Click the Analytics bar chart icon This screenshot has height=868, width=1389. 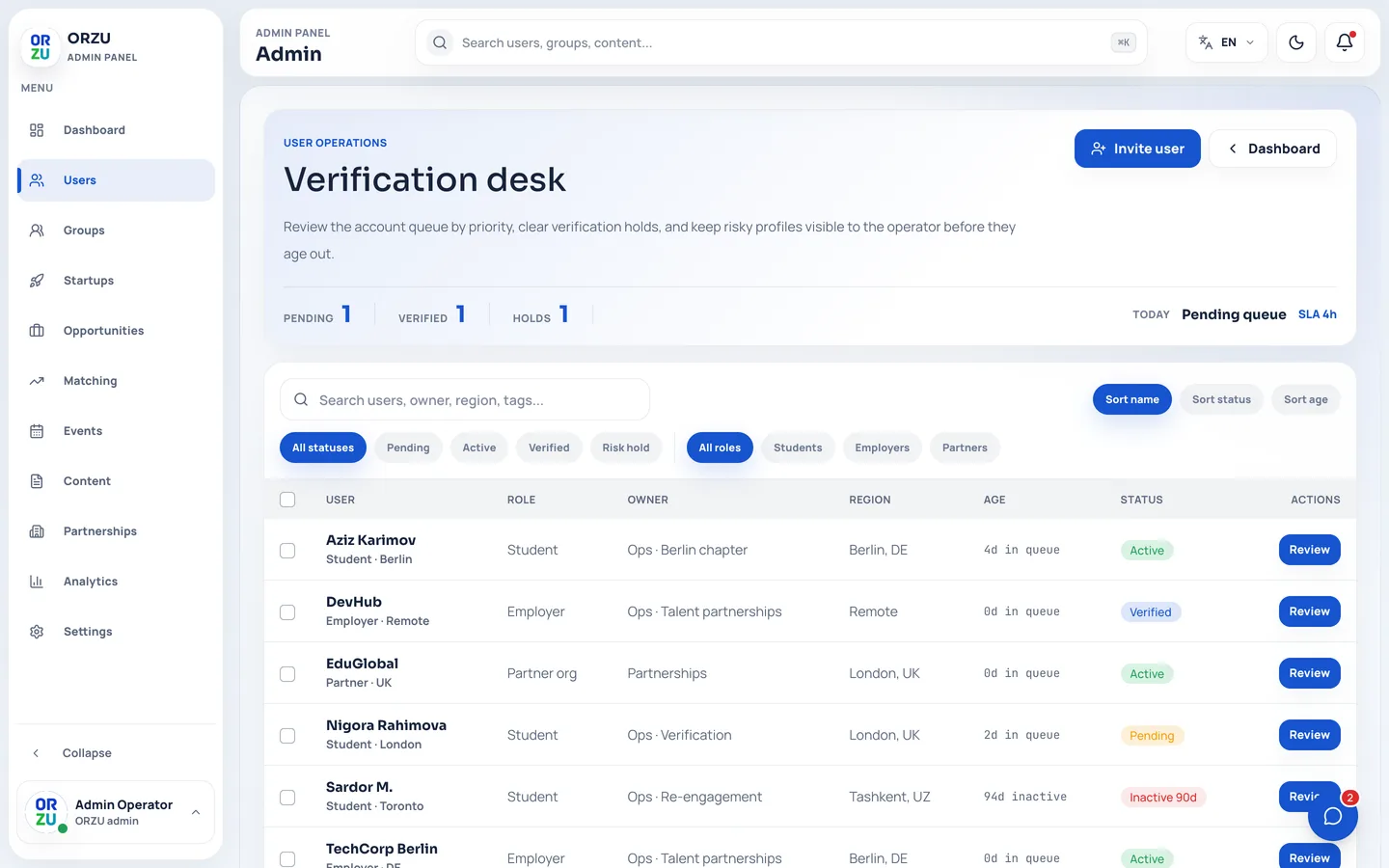click(x=37, y=582)
